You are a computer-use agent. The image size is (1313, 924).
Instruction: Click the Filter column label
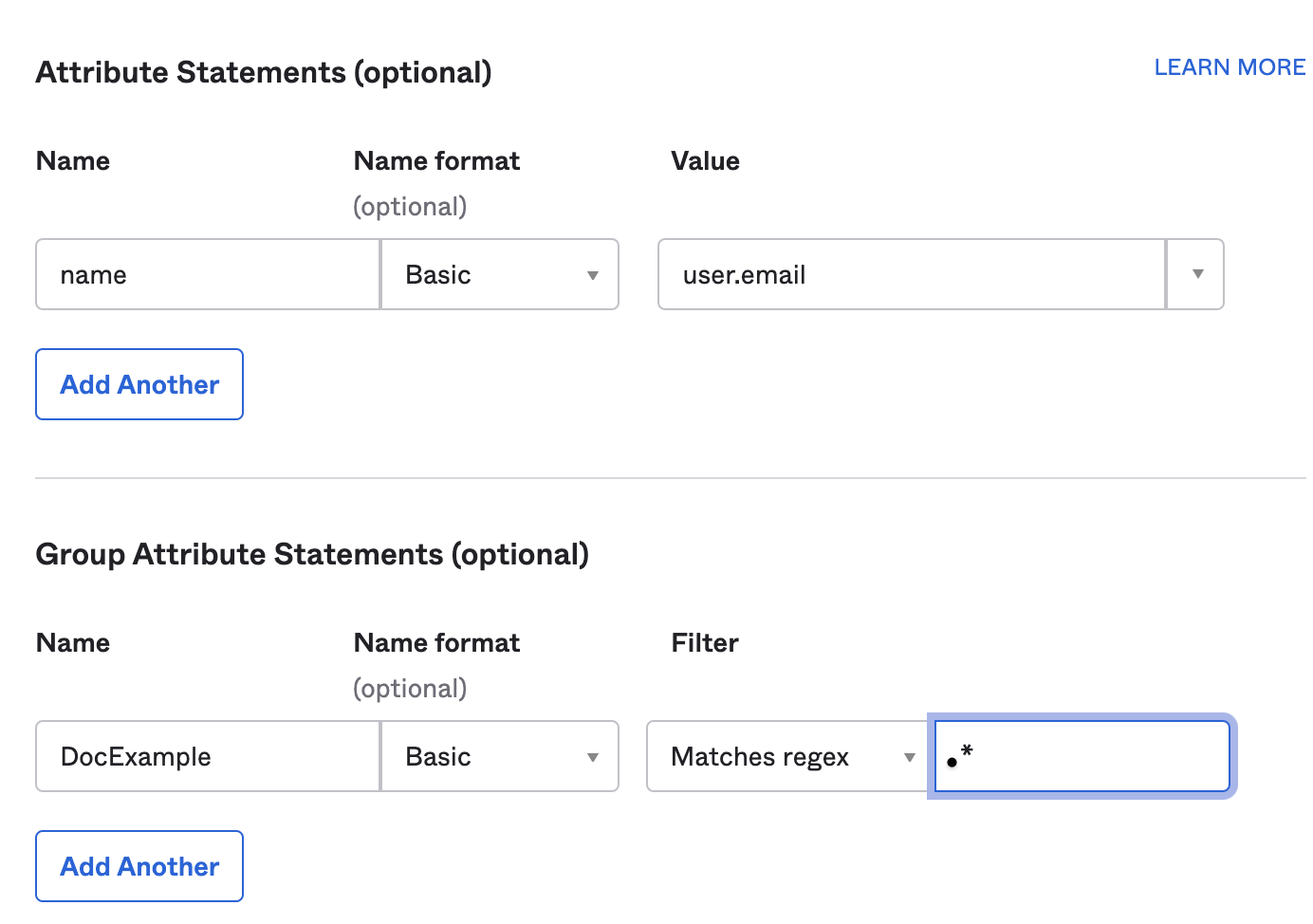pos(704,643)
